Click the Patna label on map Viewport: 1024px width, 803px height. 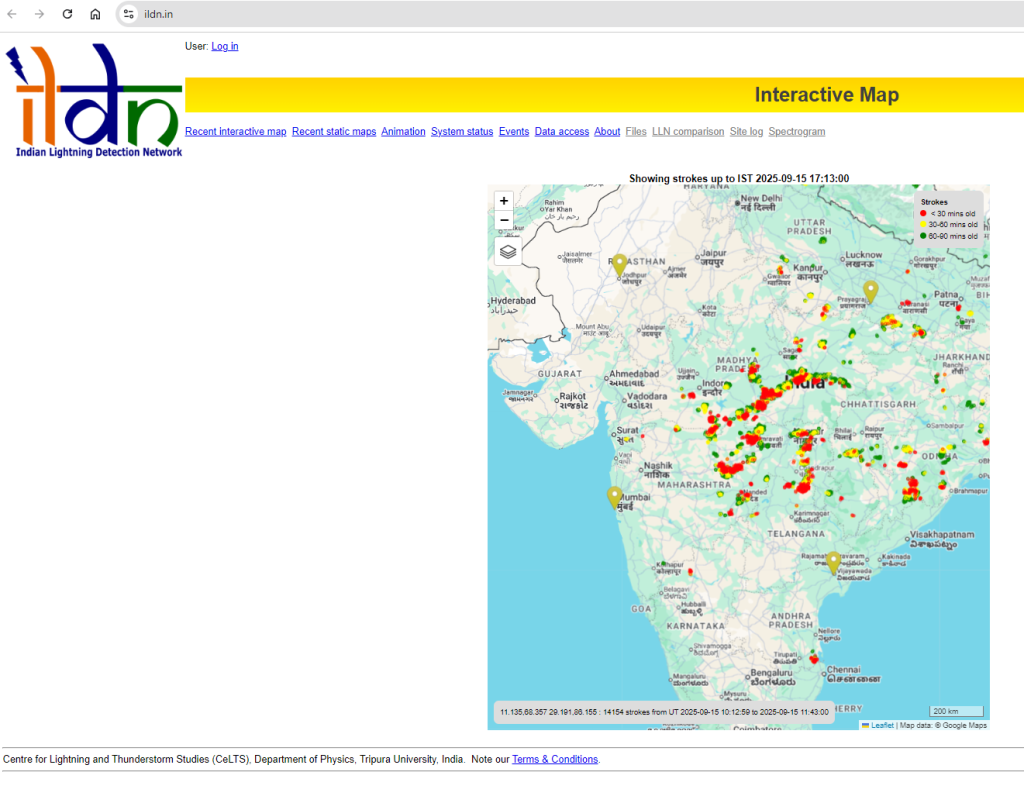pyautogui.click(x=947, y=299)
